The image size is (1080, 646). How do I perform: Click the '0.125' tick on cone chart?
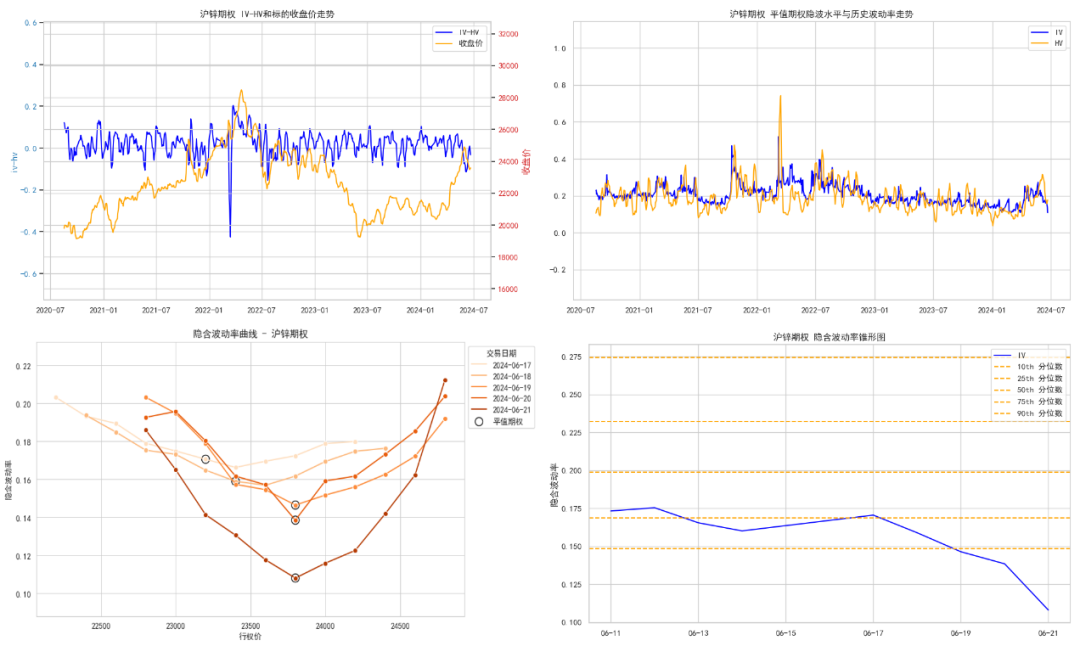click(572, 585)
